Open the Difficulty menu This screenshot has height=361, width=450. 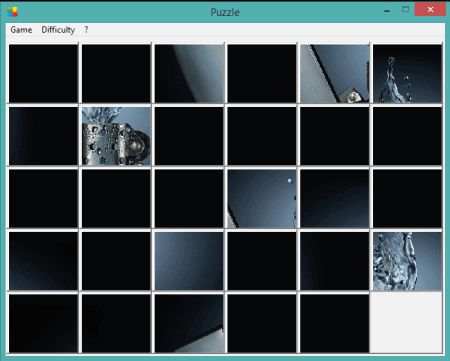(58, 30)
